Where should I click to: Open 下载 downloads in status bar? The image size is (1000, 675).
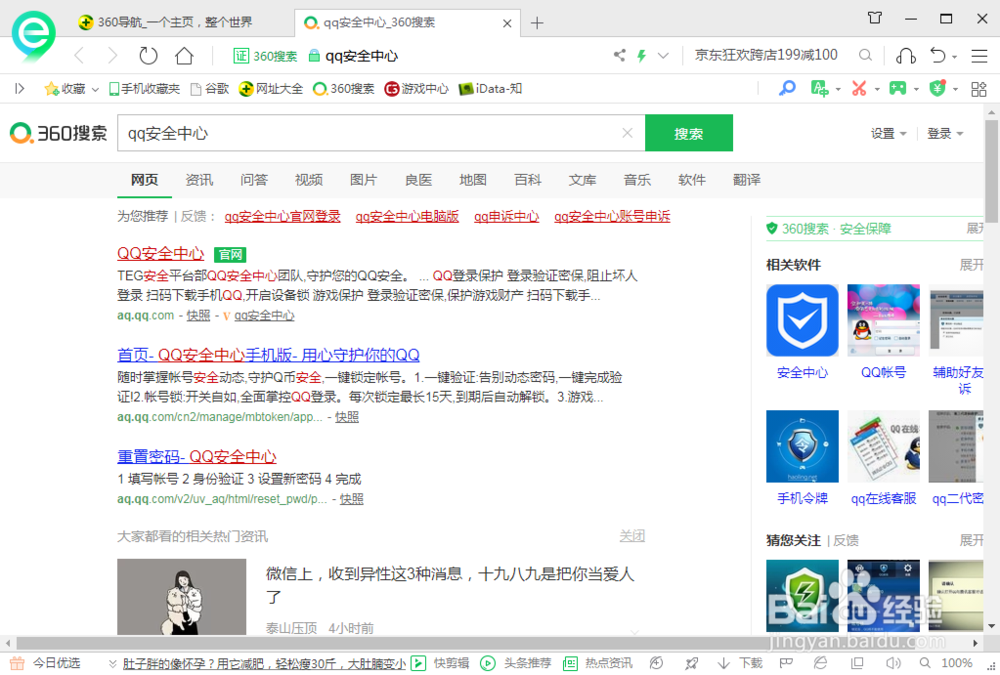(740, 663)
